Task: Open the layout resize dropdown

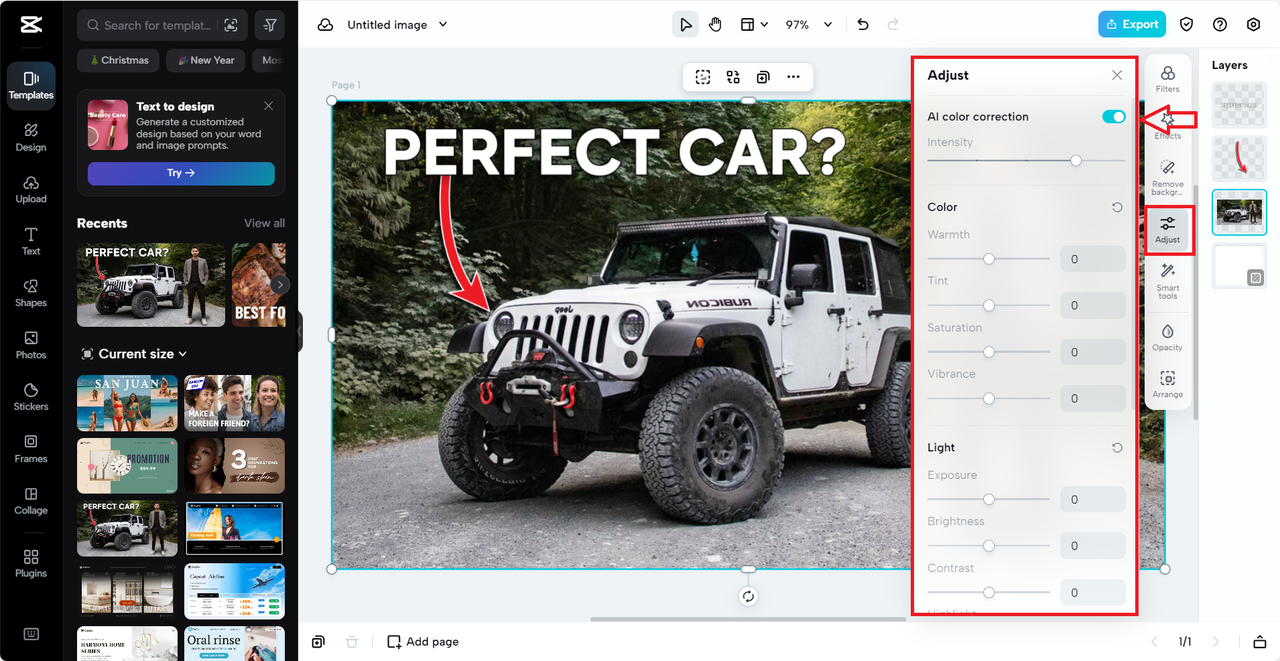Action: click(x=754, y=25)
